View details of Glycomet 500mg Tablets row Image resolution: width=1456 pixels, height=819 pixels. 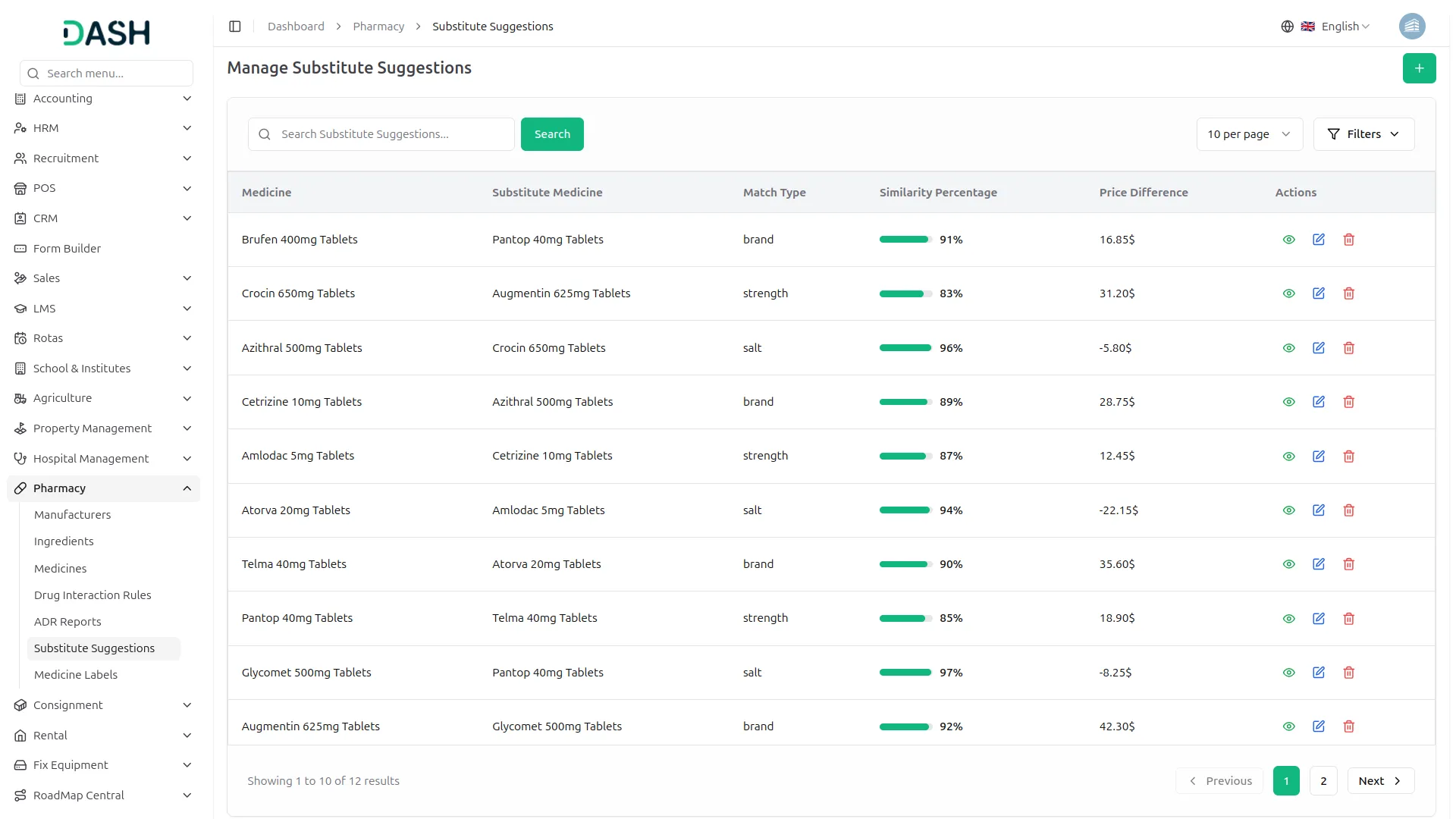1288,673
